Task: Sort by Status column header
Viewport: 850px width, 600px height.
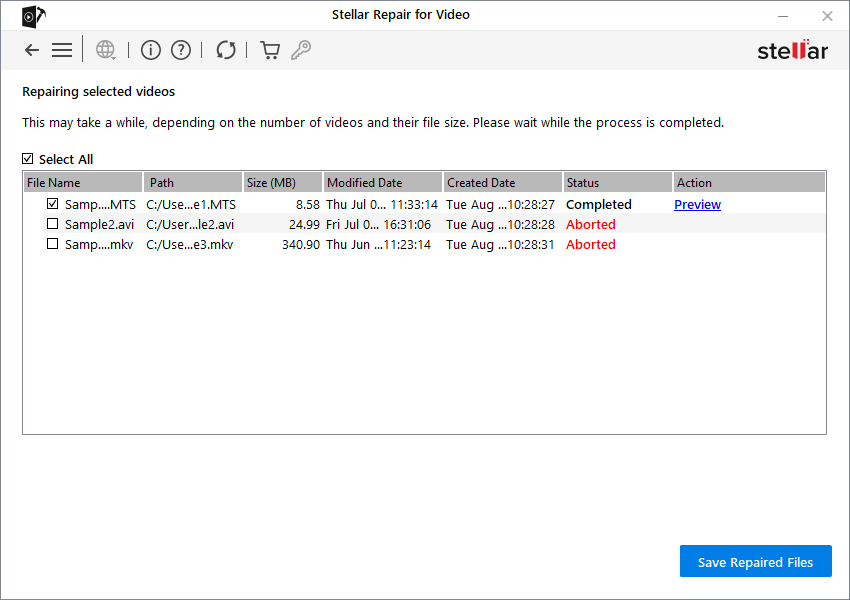Action: [617, 183]
